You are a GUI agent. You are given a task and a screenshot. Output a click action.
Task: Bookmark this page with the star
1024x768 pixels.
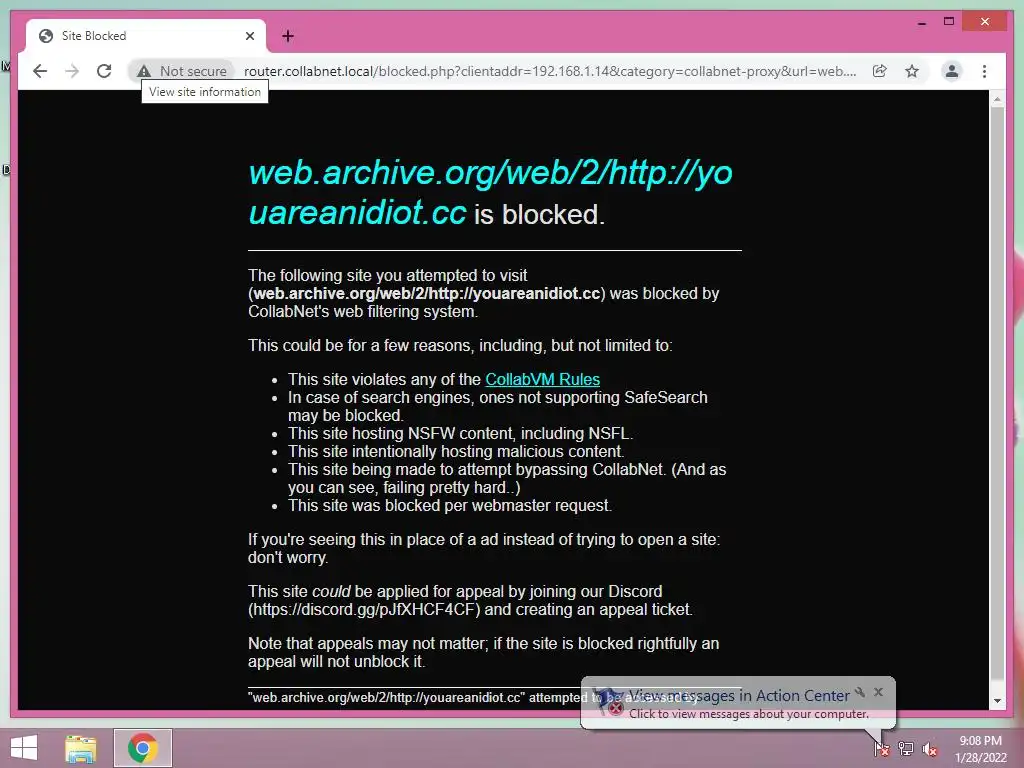click(912, 71)
